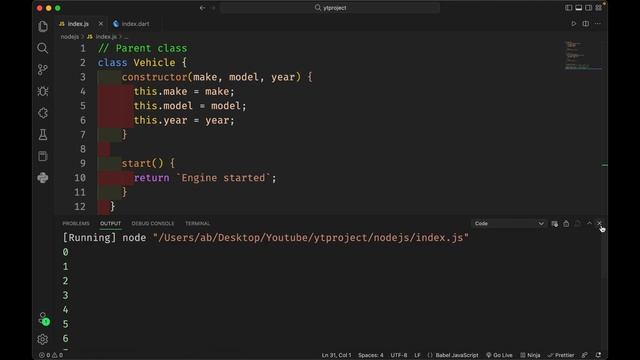Viewport: 640px width, 360px height.
Task: Toggle output scroll lock icon
Action: (566, 224)
